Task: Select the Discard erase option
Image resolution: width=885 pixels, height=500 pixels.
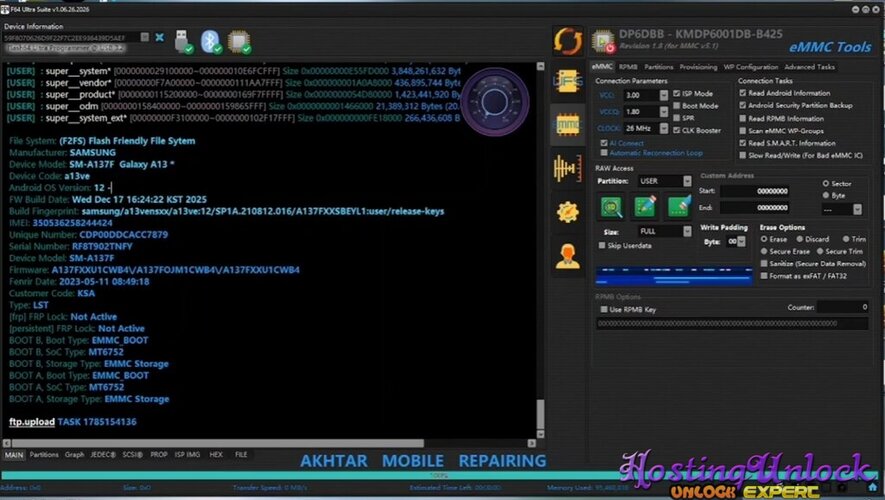Action: [799, 239]
